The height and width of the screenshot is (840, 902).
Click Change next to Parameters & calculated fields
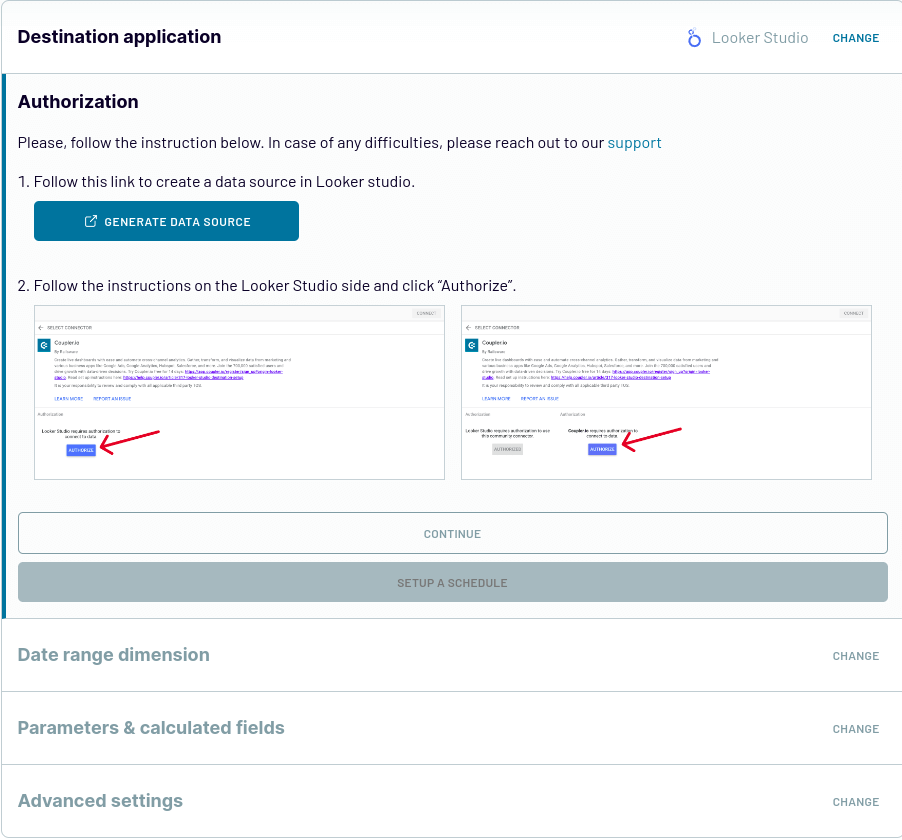point(855,729)
